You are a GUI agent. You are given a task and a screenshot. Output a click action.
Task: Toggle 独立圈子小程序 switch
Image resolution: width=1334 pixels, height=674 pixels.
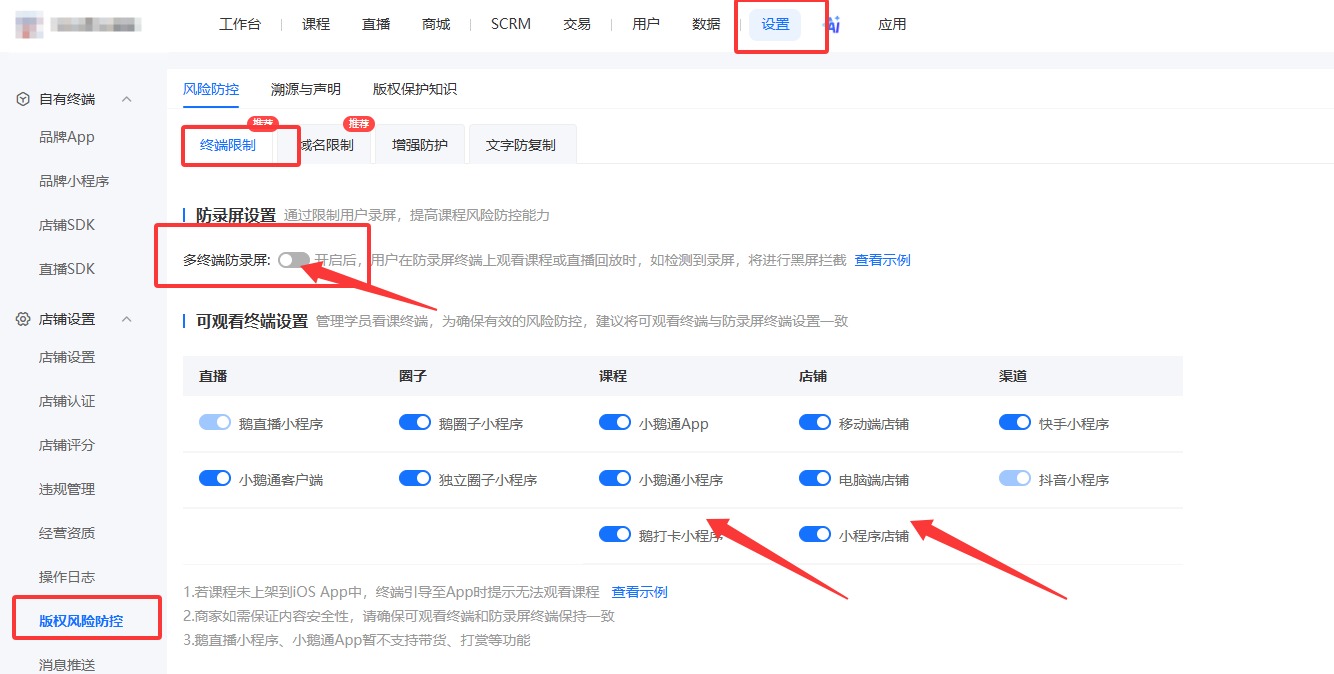[x=415, y=479]
